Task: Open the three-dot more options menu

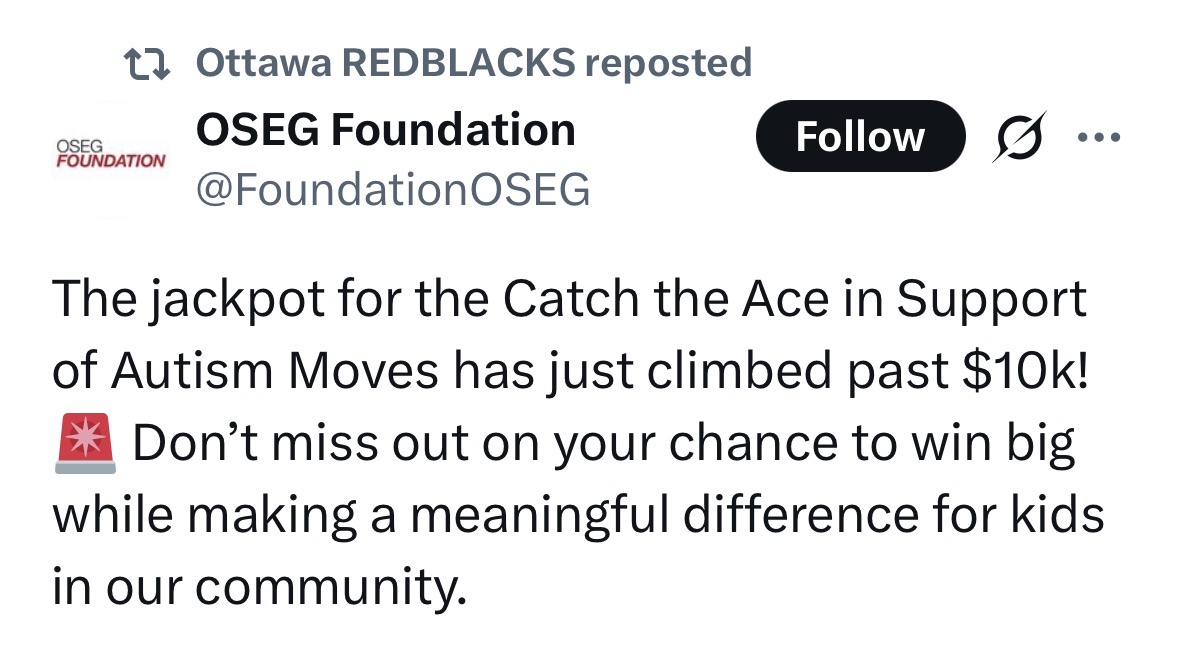Action: [x=1099, y=136]
